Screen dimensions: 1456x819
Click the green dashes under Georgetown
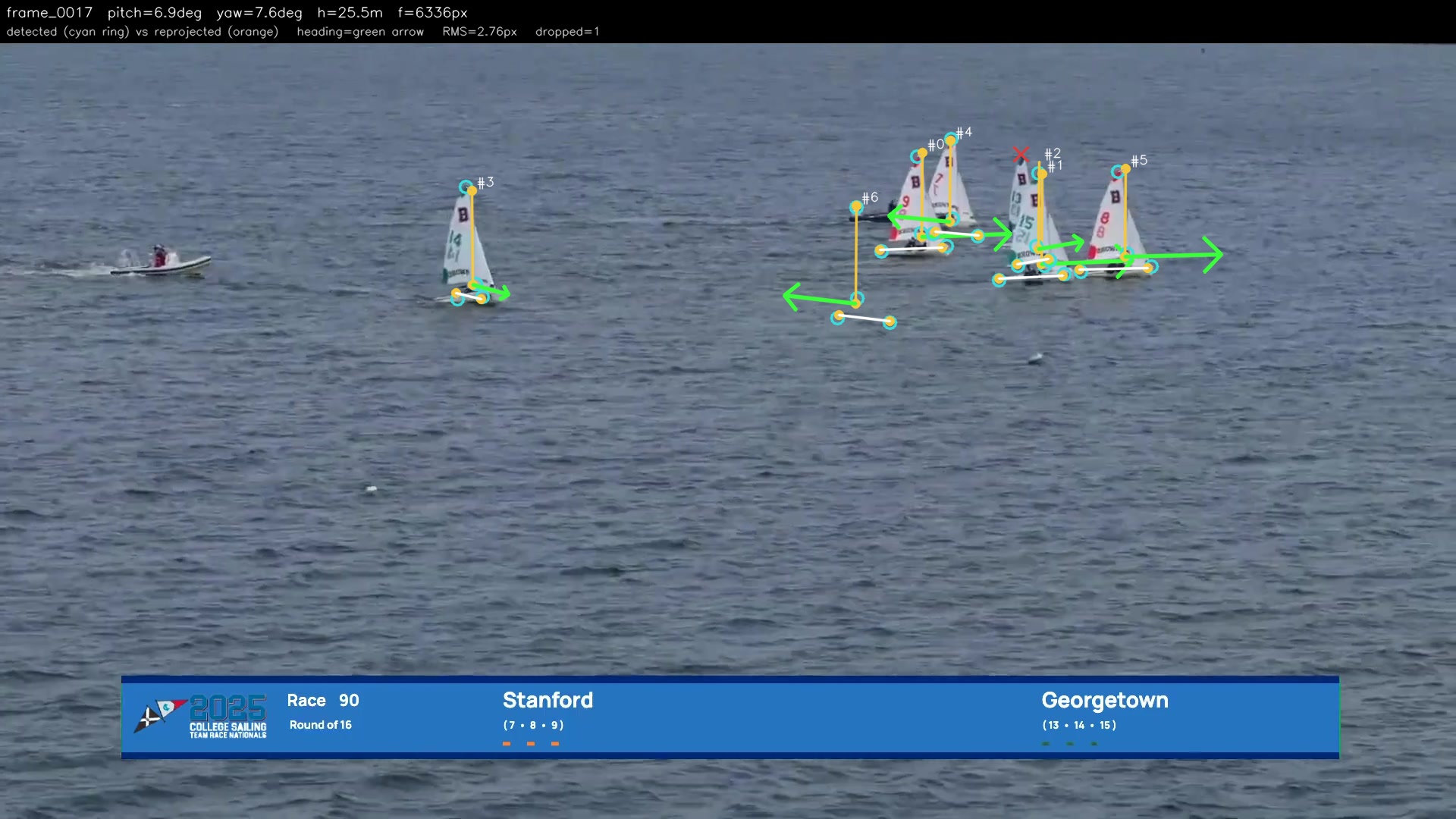[x=1070, y=744]
